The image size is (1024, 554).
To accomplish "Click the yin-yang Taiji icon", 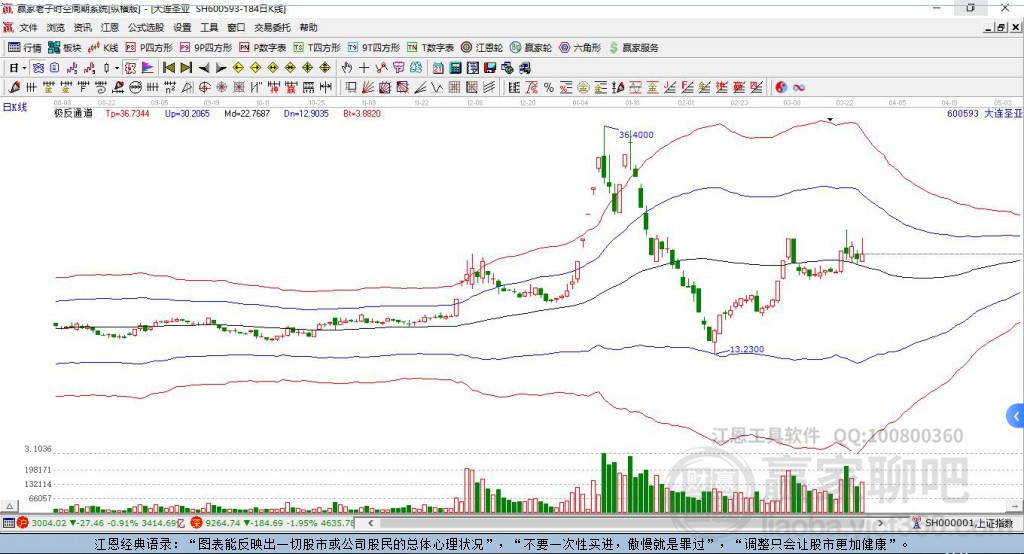I will (x=781, y=87).
